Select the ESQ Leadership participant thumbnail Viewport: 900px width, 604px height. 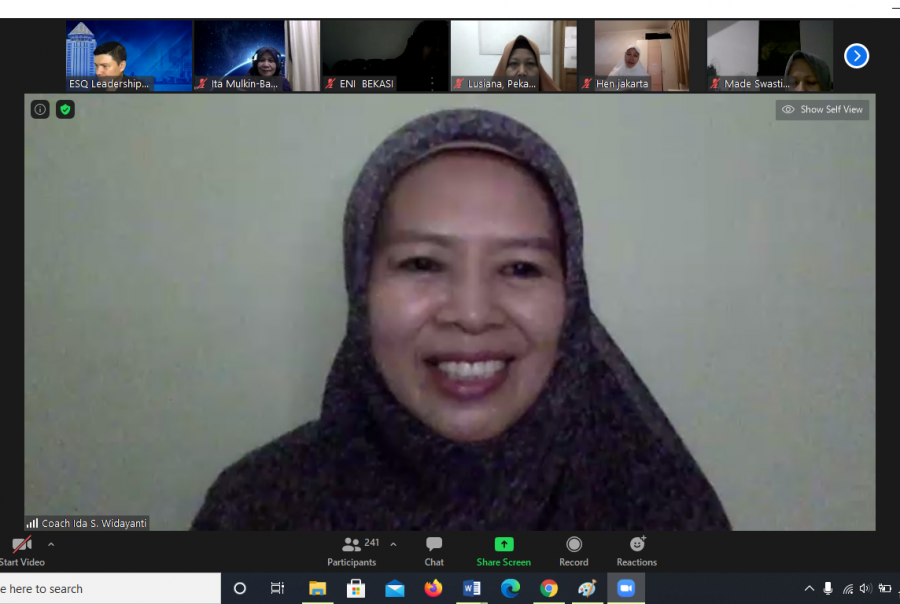pyautogui.click(x=128, y=56)
